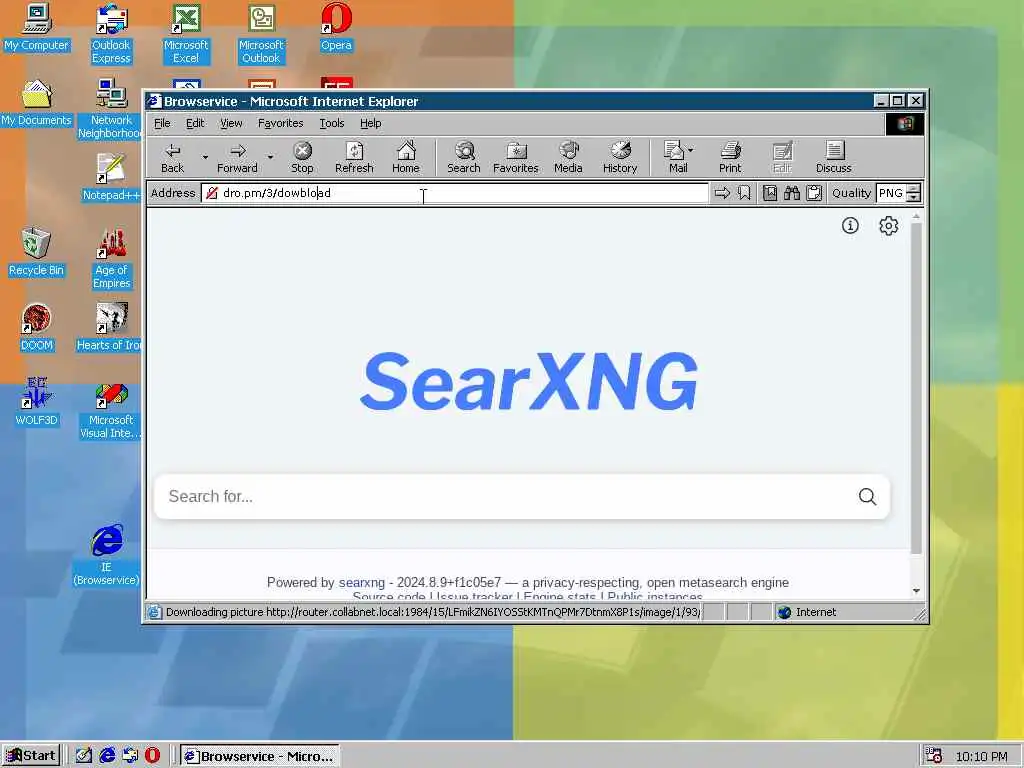Image resolution: width=1024 pixels, height=768 pixels.
Task: Decrease Quality with the down stepper
Action: (x=914, y=197)
